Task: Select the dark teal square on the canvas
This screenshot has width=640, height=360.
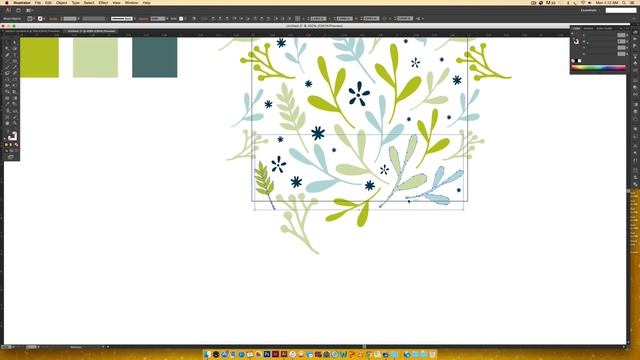Action: pyautogui.click(x=155, y=58)
